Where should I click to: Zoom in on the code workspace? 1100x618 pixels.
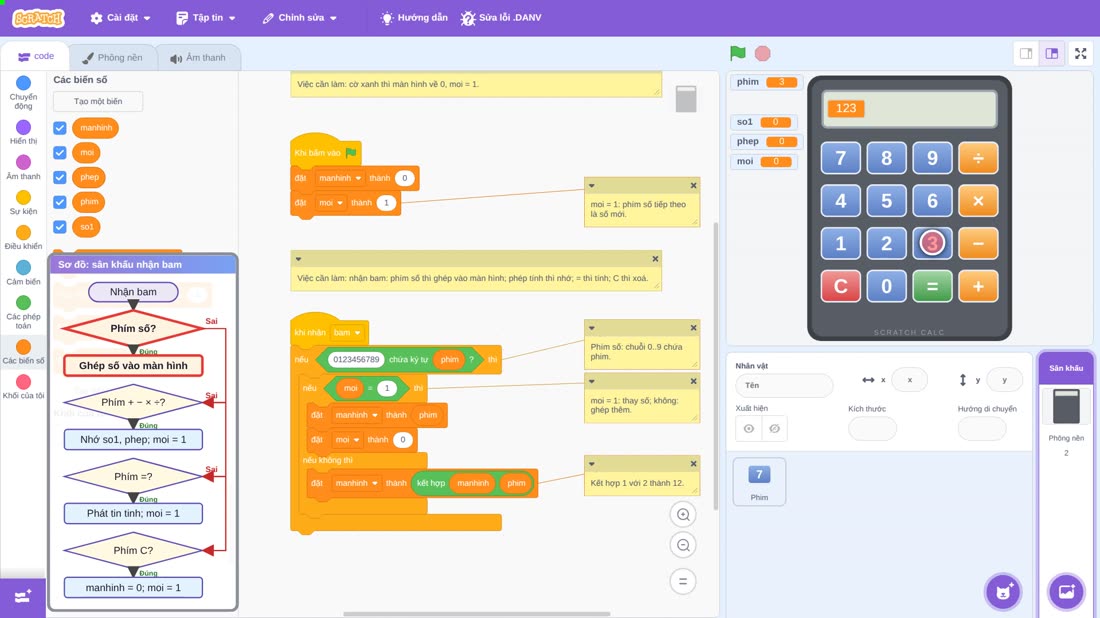coord(683,514)
